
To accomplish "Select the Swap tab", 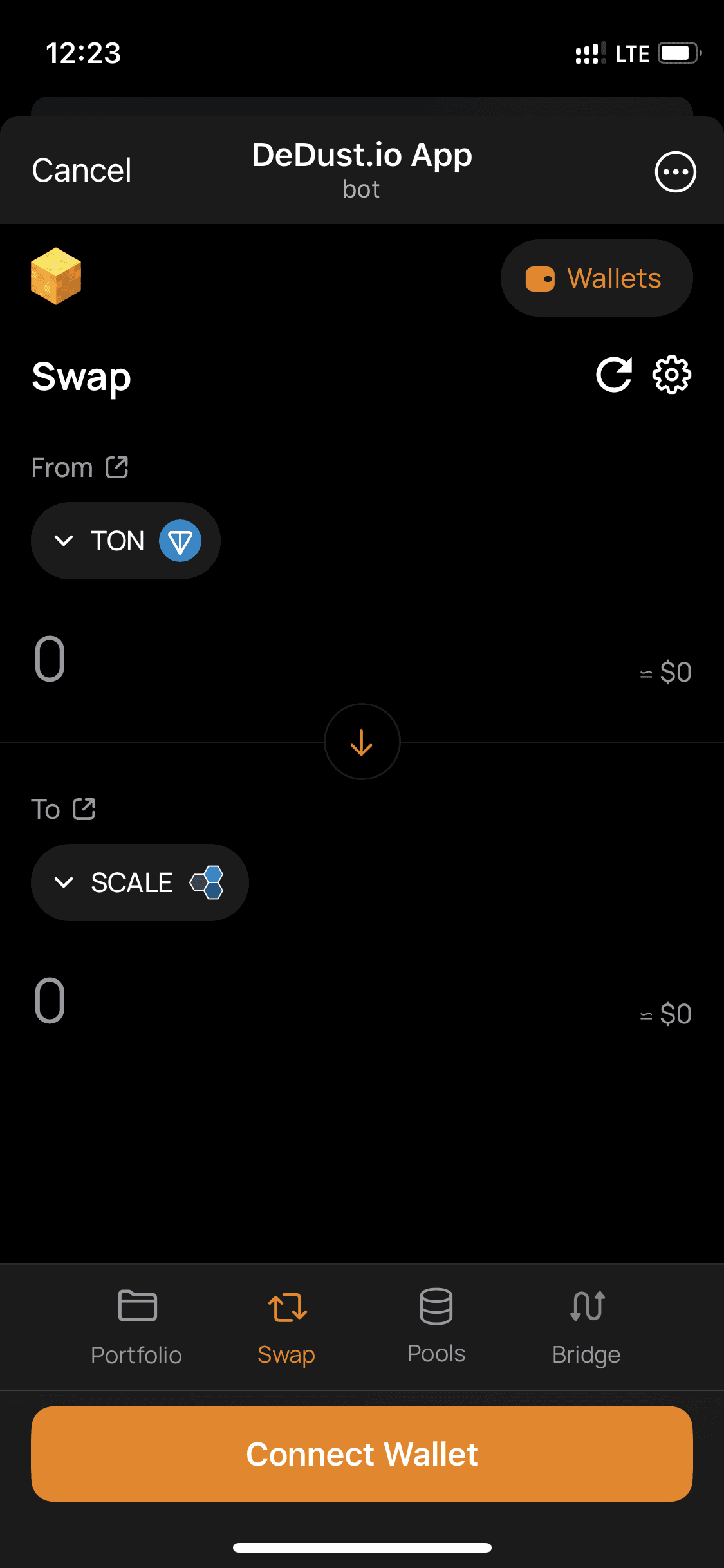I will pos(286,1327).
